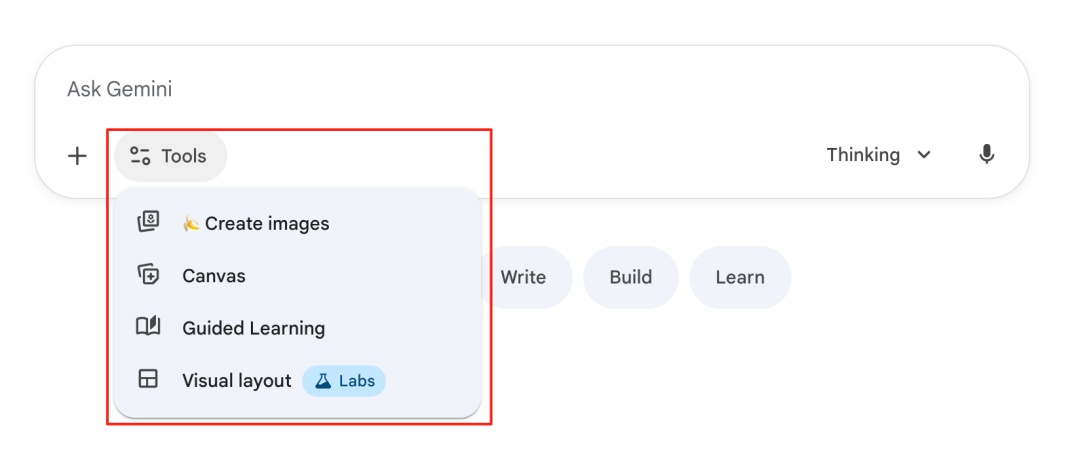Click the image stack icon beside Create images
This screenshot has height=457, width=1080.
[148, 223]
